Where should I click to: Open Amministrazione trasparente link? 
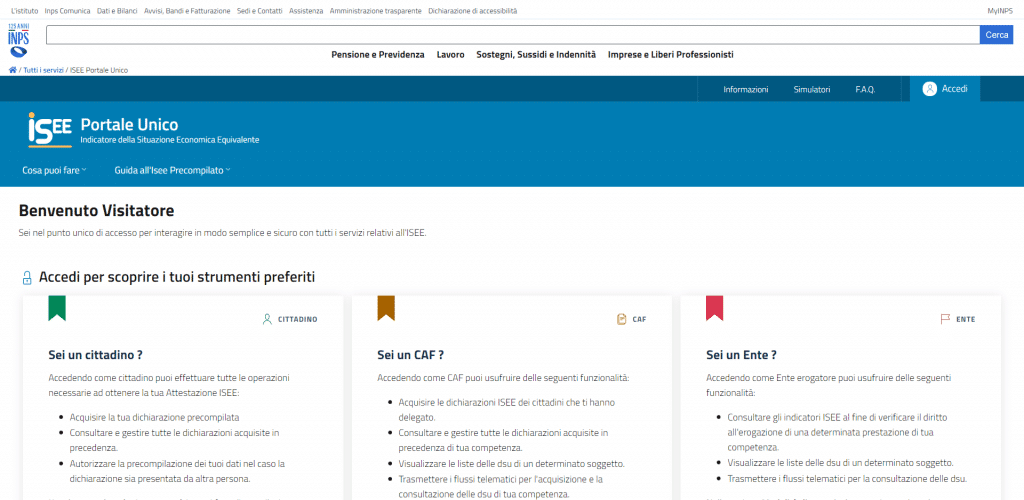[x=376, y=11]
